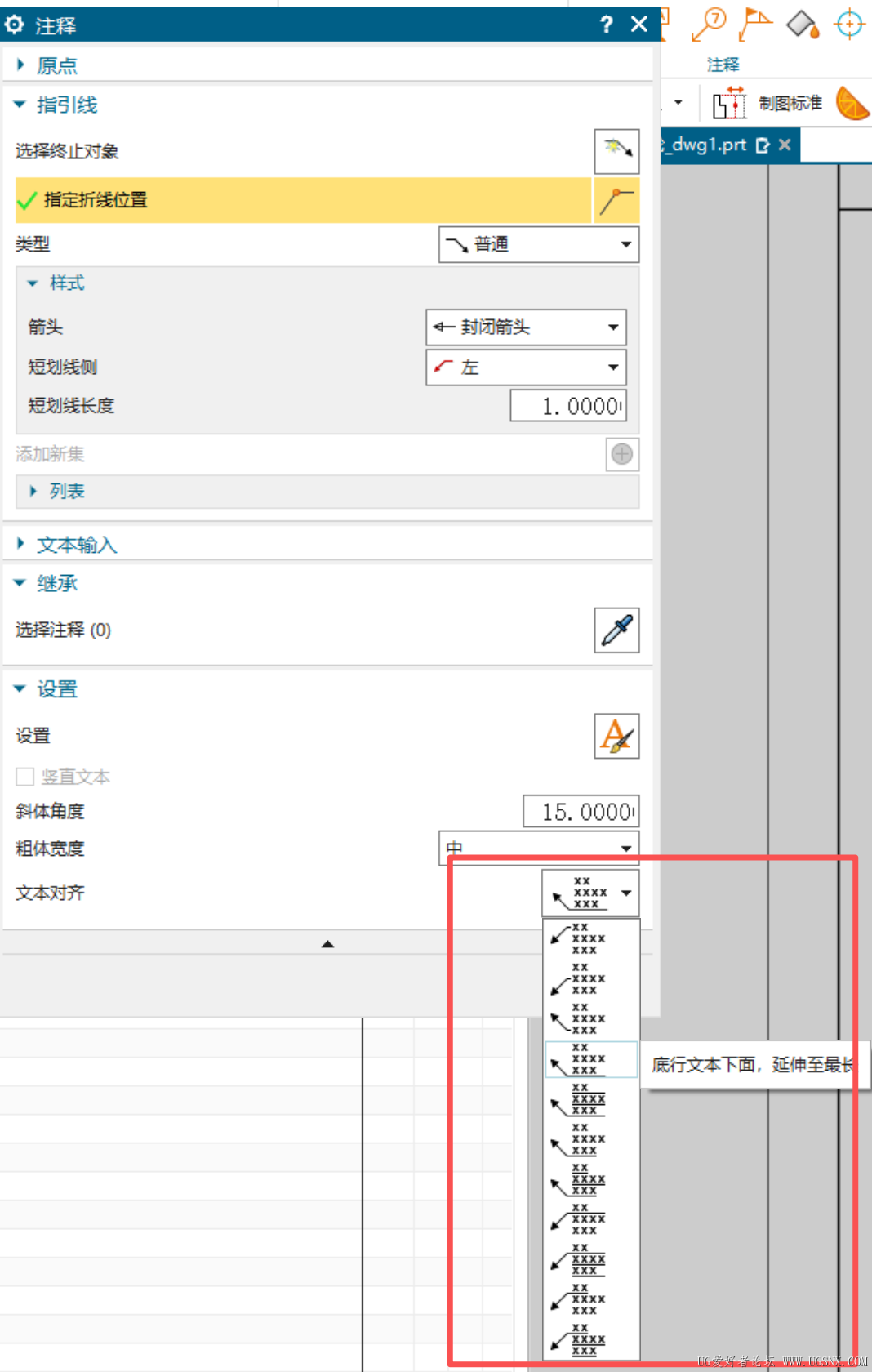Click the flag datum target icon in ribbon
The height and width of the screenshot is (1372, 872).
[755, 23]
